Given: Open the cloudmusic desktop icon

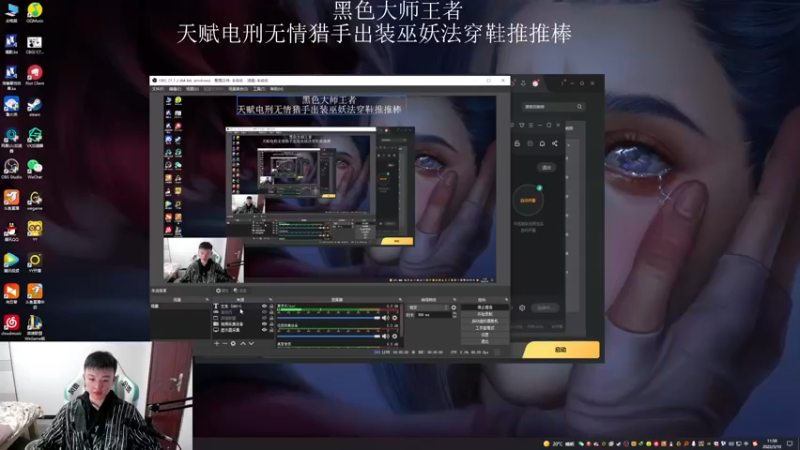Looking at the screenshot, I should [11, 326].
